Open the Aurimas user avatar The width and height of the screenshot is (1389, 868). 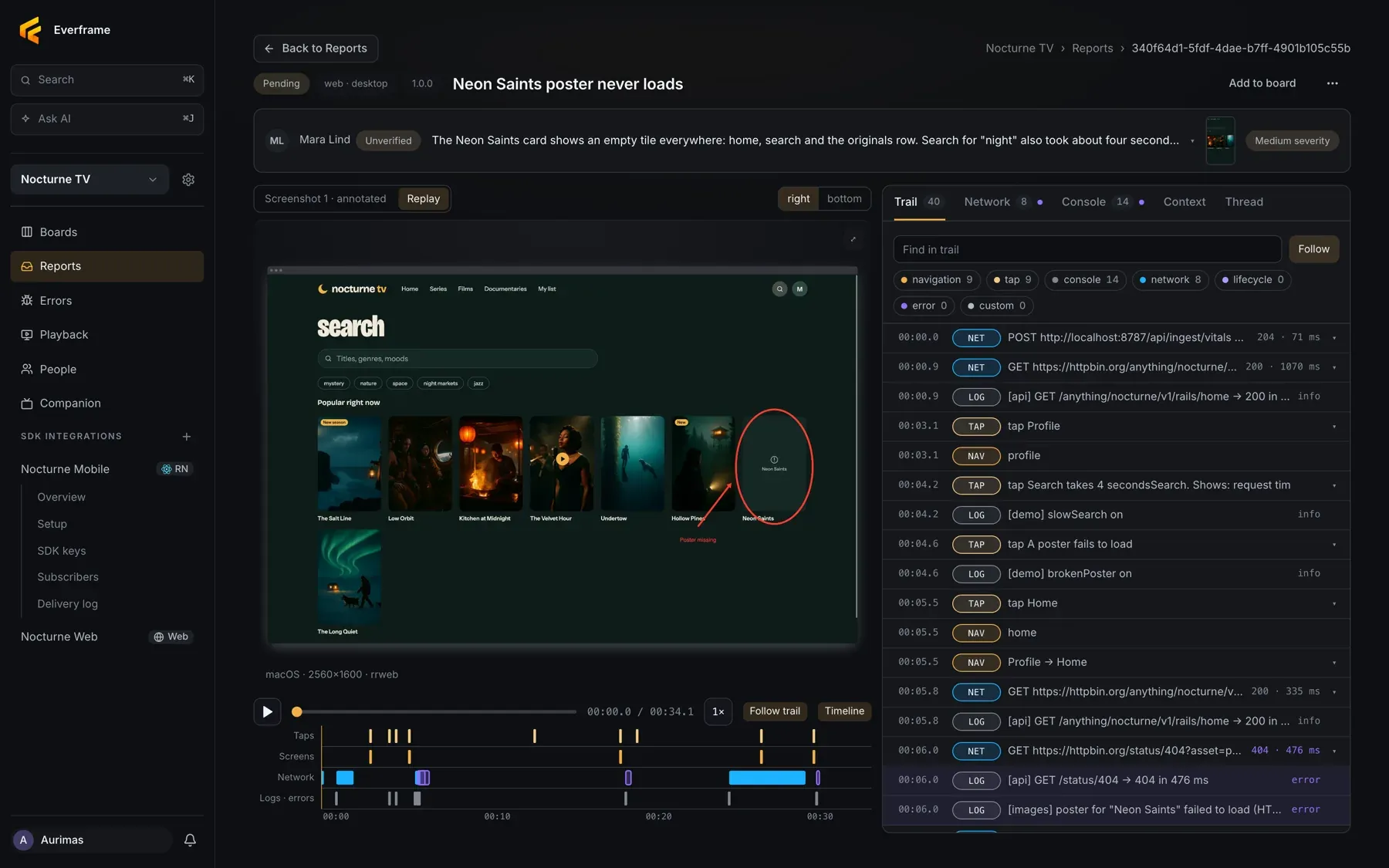pyautogui.click(x=24, y=840)
